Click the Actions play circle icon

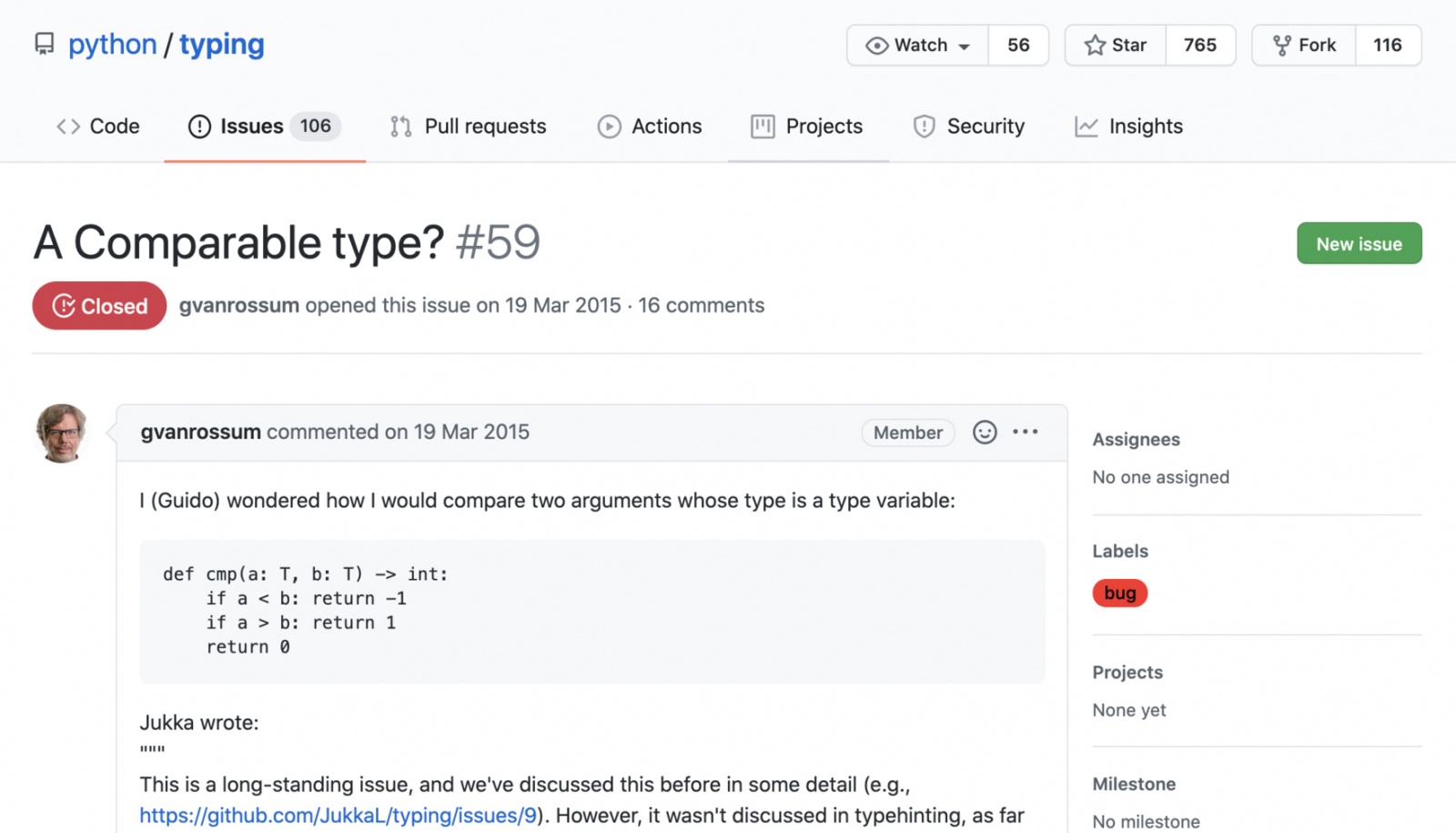tap(609, 127)
